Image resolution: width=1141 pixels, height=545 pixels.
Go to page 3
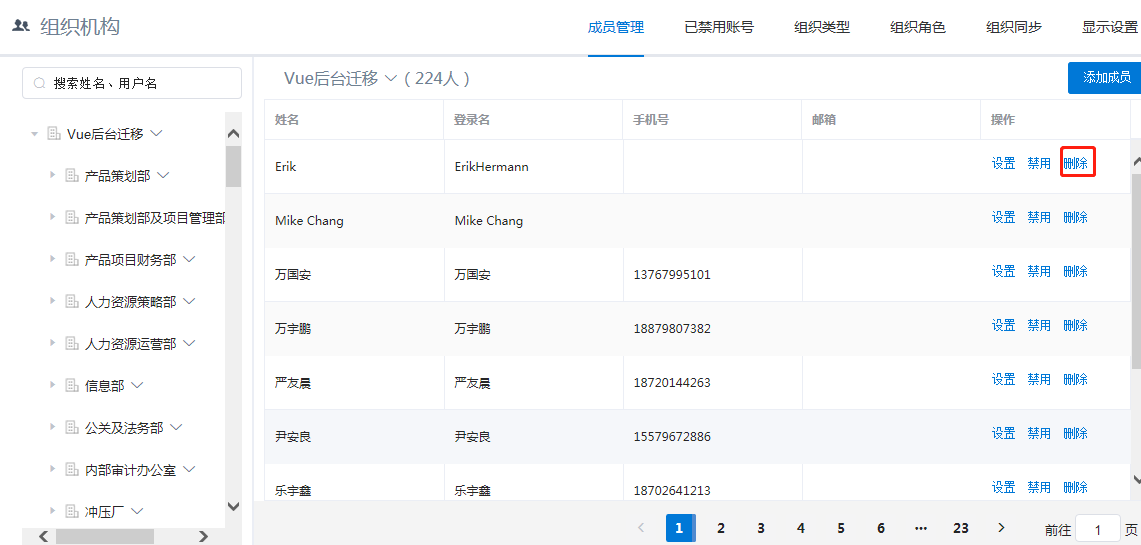(760, 528)
